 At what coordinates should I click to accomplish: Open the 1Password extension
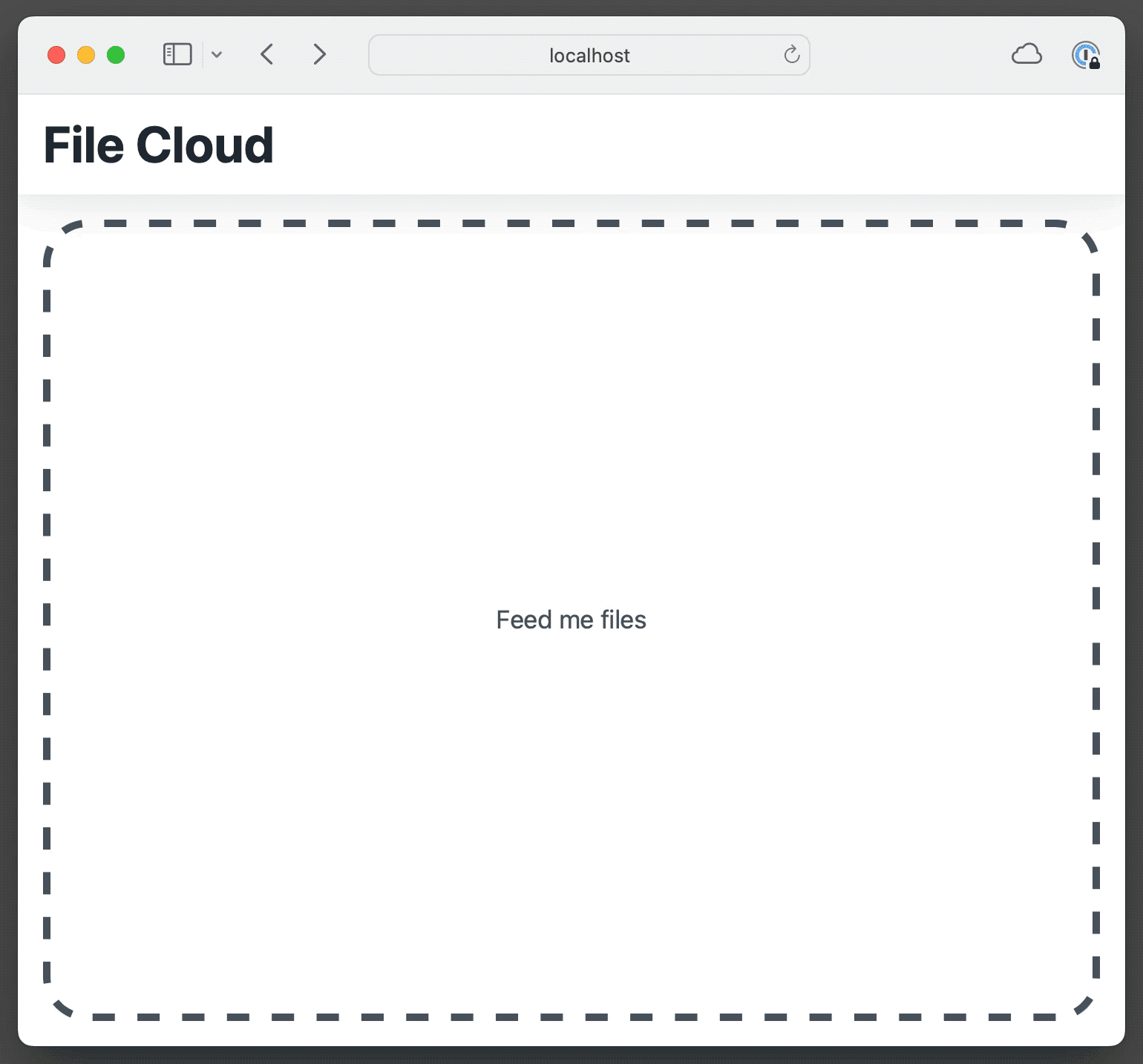click(1086, 54)
